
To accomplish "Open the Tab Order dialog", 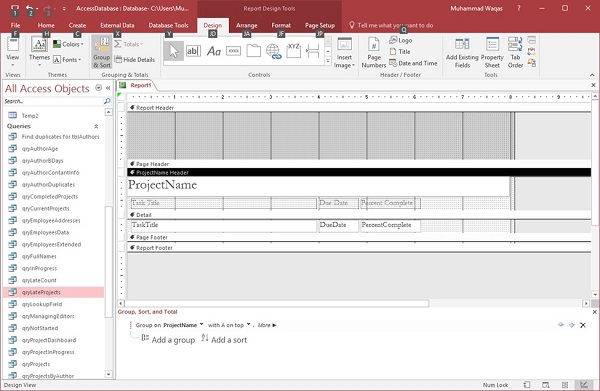I will [515, 53].
